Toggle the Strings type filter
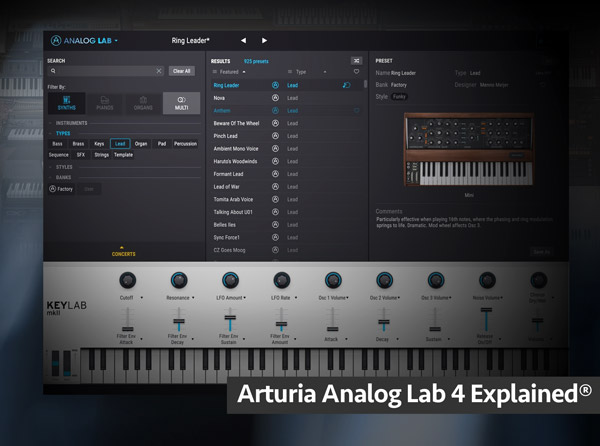 pyautogui.click(x=101, y=155)
